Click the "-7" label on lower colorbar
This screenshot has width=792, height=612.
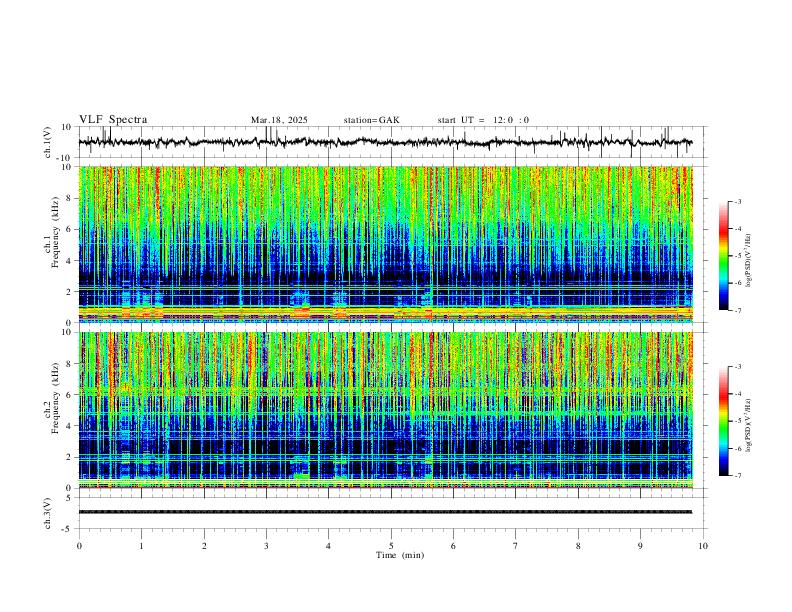738,476
